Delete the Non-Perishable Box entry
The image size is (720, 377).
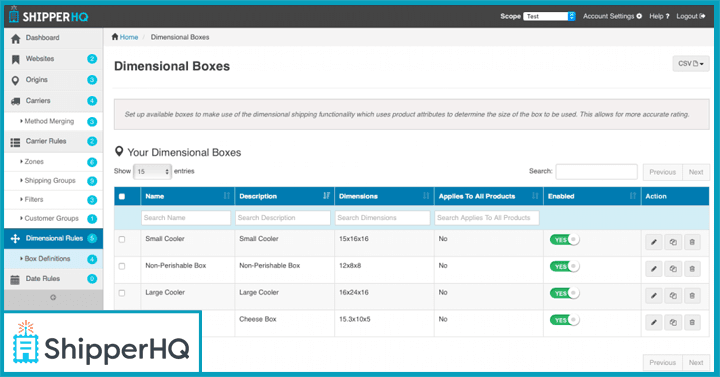(x=692, y=269)
